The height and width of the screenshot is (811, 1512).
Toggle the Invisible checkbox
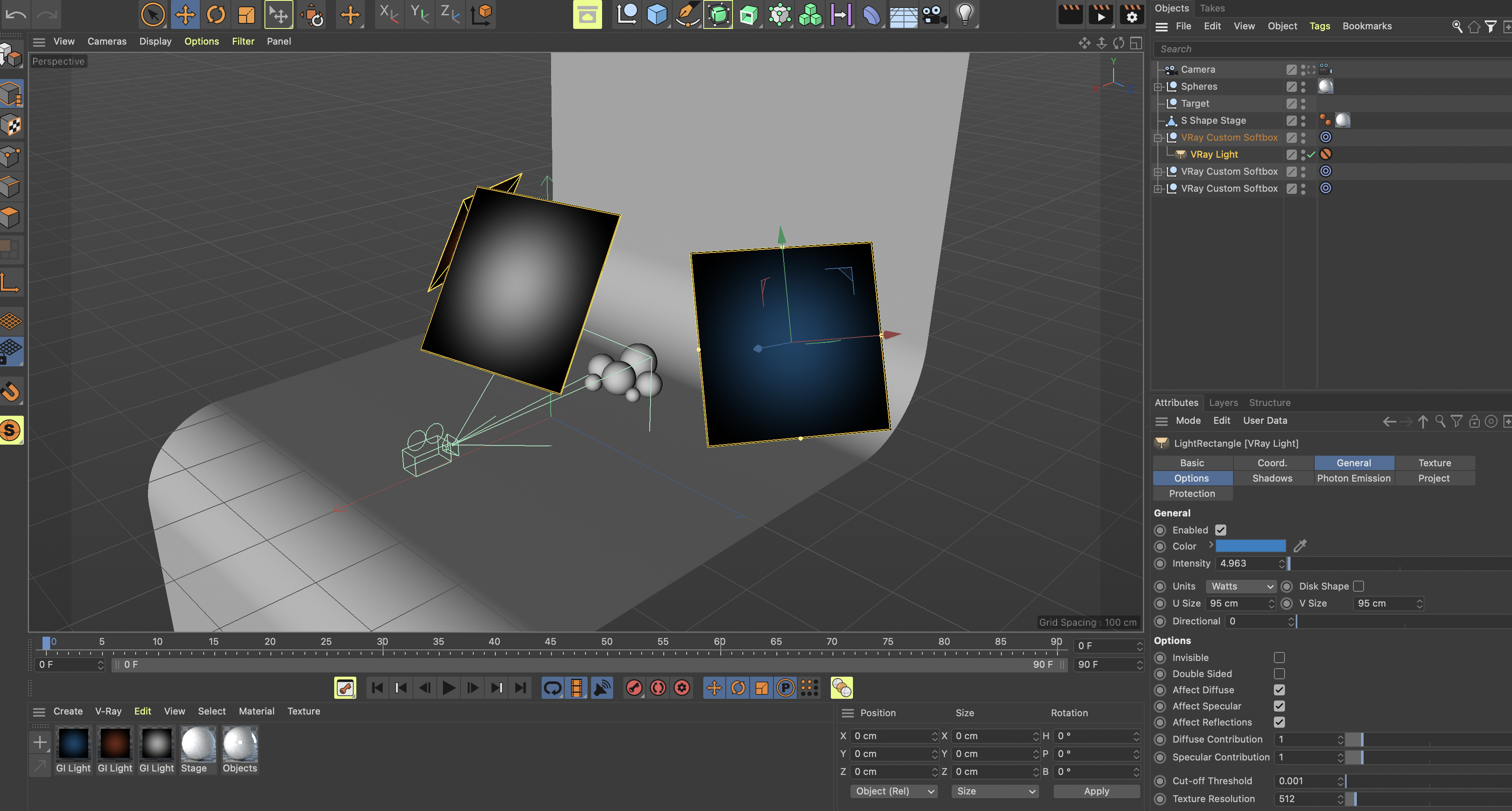[1279, 658]
